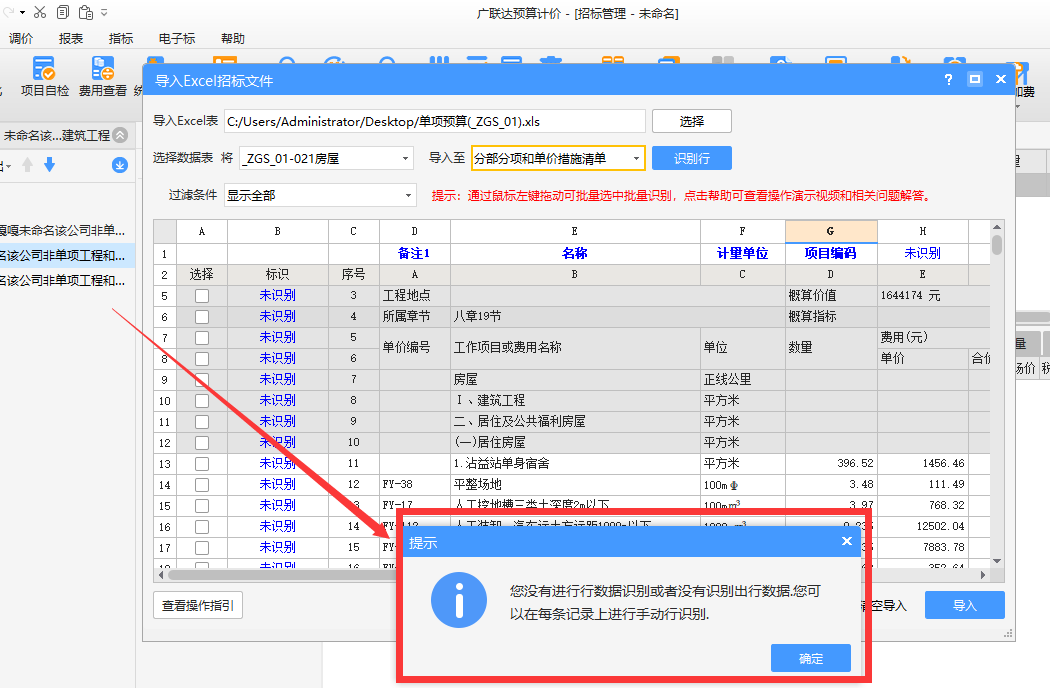This screenshot has width=1050, height=688.
Task: Click the 识别行 button
Action: 692,158
